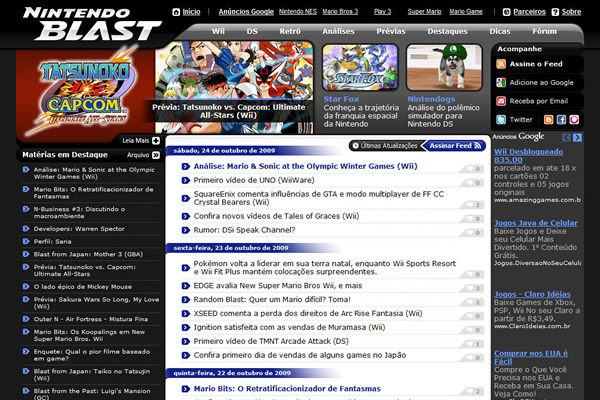Click the Inicio home icon
Image resolution: width=600 pixels, height=400 pixels.
pyautogui.click(x=176, y=12)
